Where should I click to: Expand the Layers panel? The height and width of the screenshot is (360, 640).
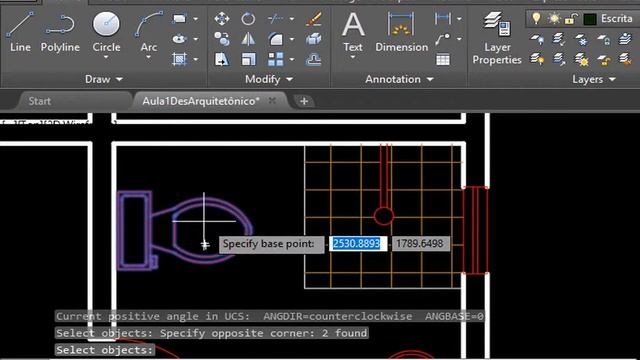tap(594, 79)
